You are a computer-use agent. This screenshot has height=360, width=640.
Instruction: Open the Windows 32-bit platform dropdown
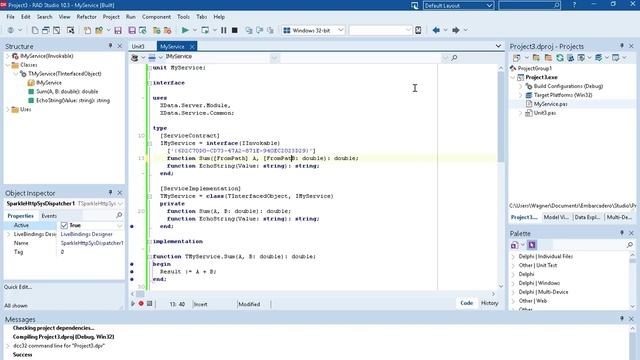(x=340, y=30)
